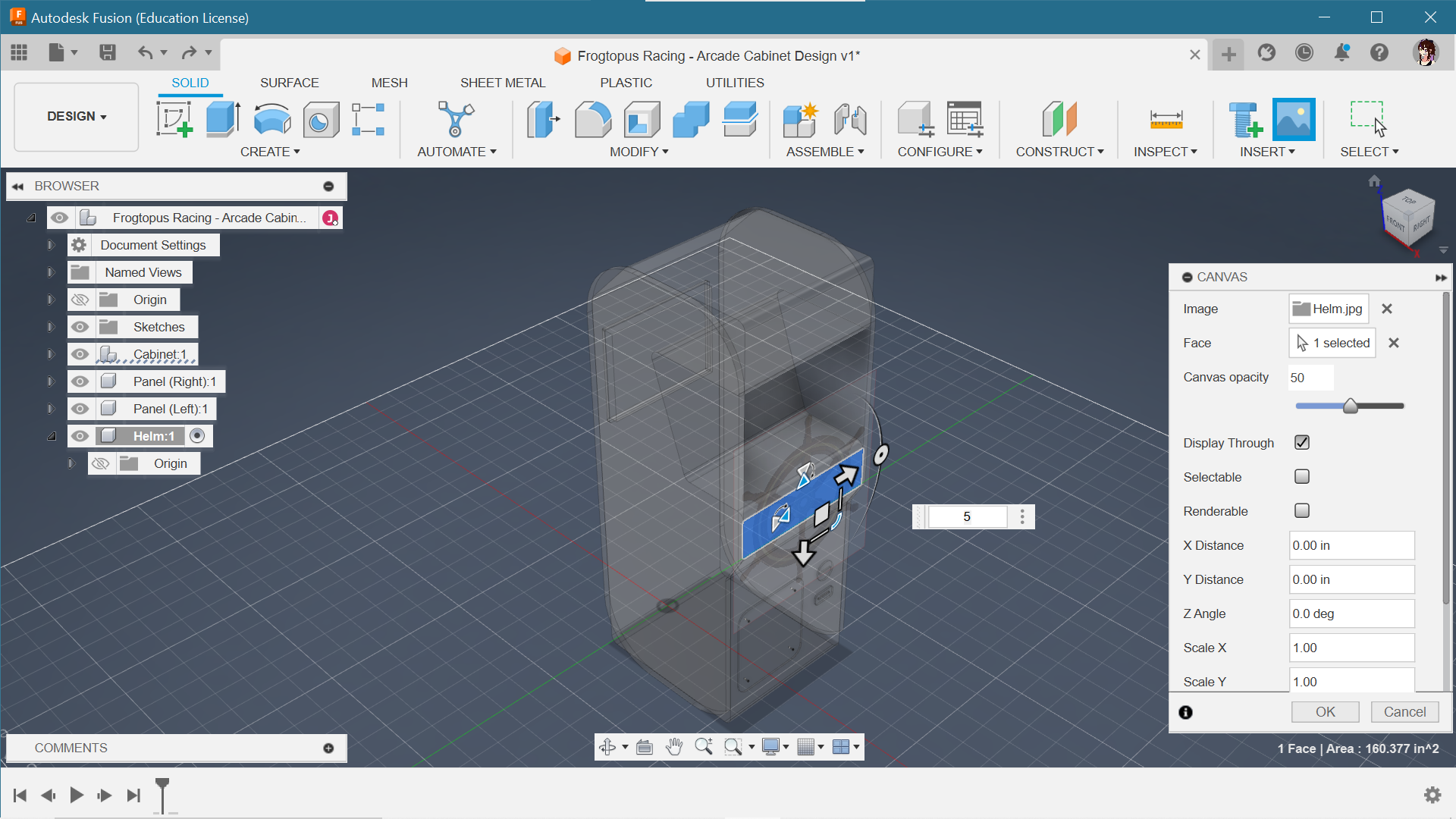Click the Helm.jpg image selector button
This screenshot has width=1456, height=819.
click(x=1329, y=309)
